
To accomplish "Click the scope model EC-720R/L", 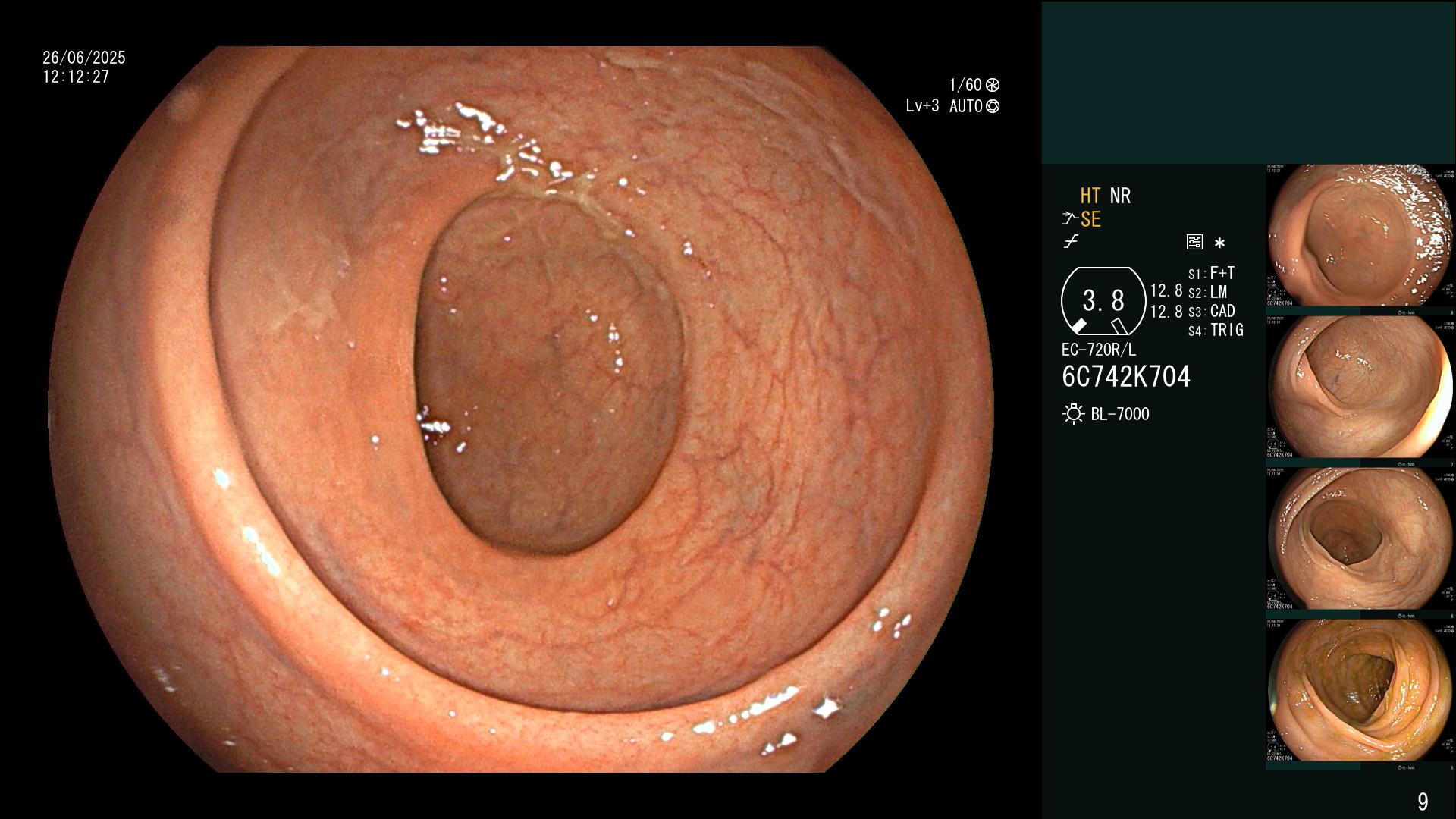I will [x=1099, y=350].
